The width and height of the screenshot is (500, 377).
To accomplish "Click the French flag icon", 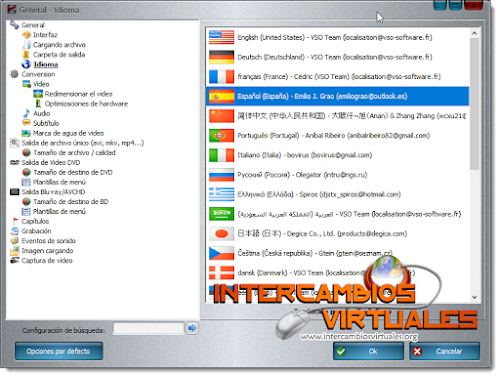I will point(221,76).
